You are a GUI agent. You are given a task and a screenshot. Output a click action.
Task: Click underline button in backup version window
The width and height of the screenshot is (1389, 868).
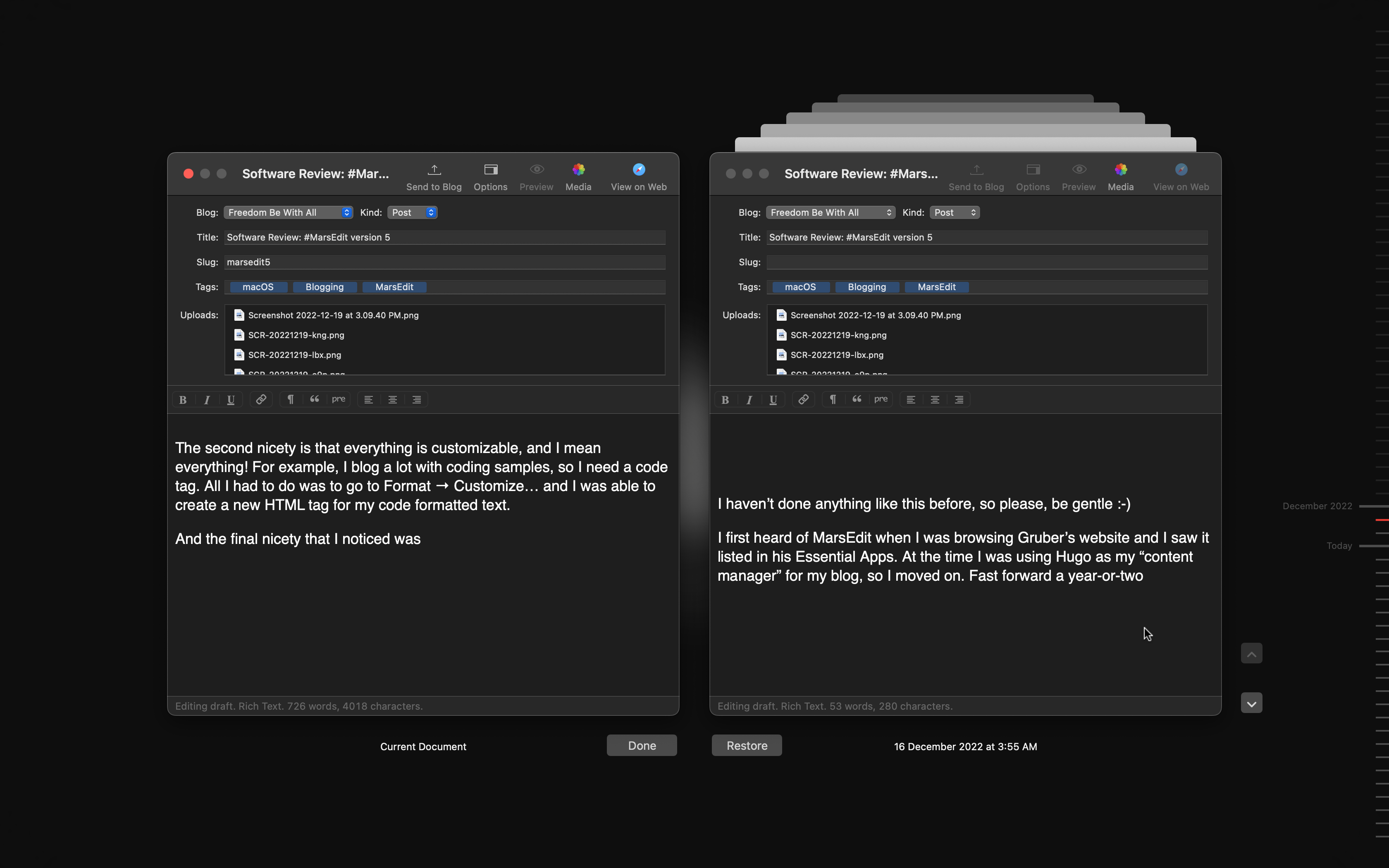773,400
